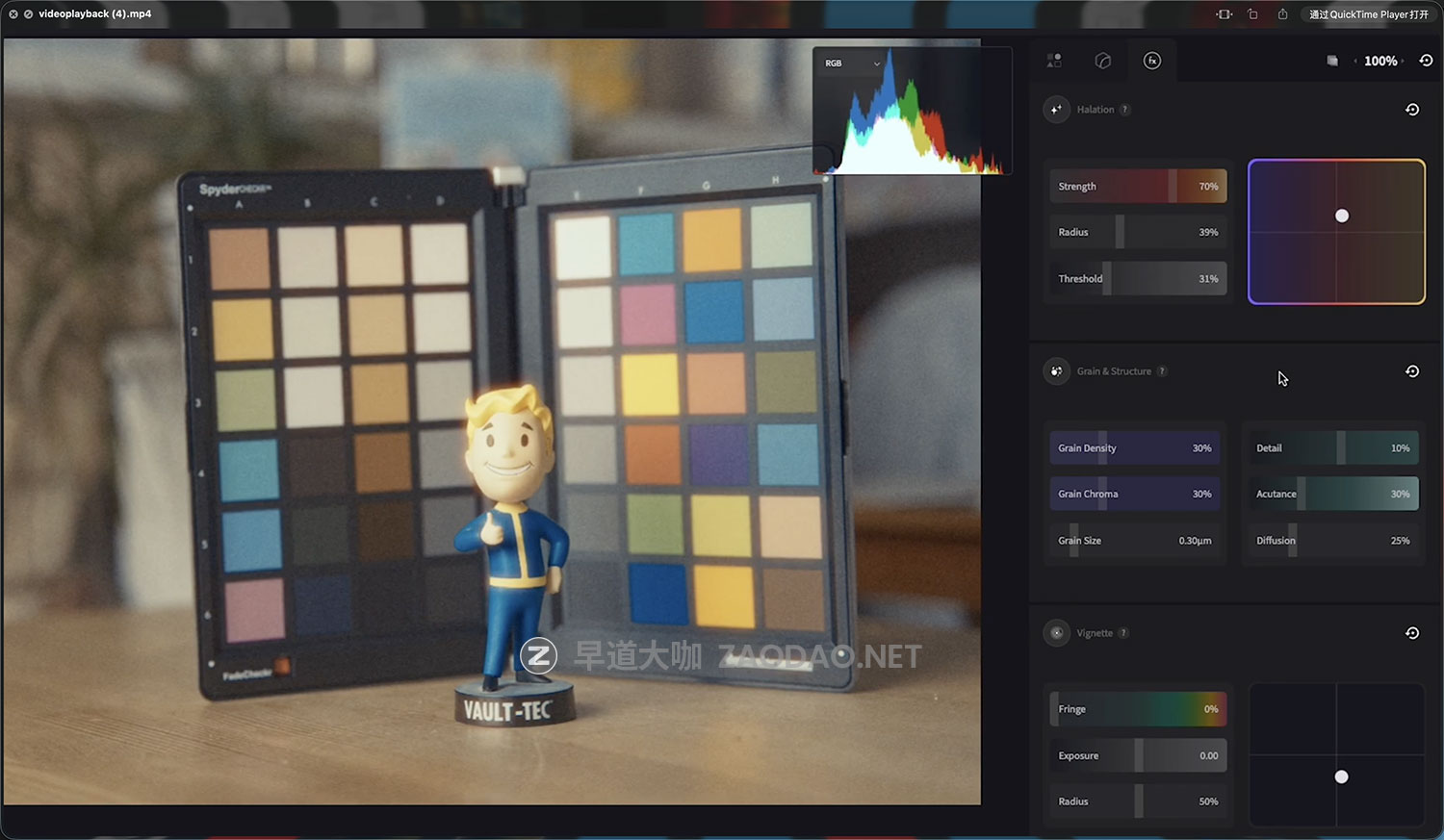The width and height of the screenshot is (1444, 840).
Task: Click the layers overlay icon near 100%
Action: point(1332,61)
